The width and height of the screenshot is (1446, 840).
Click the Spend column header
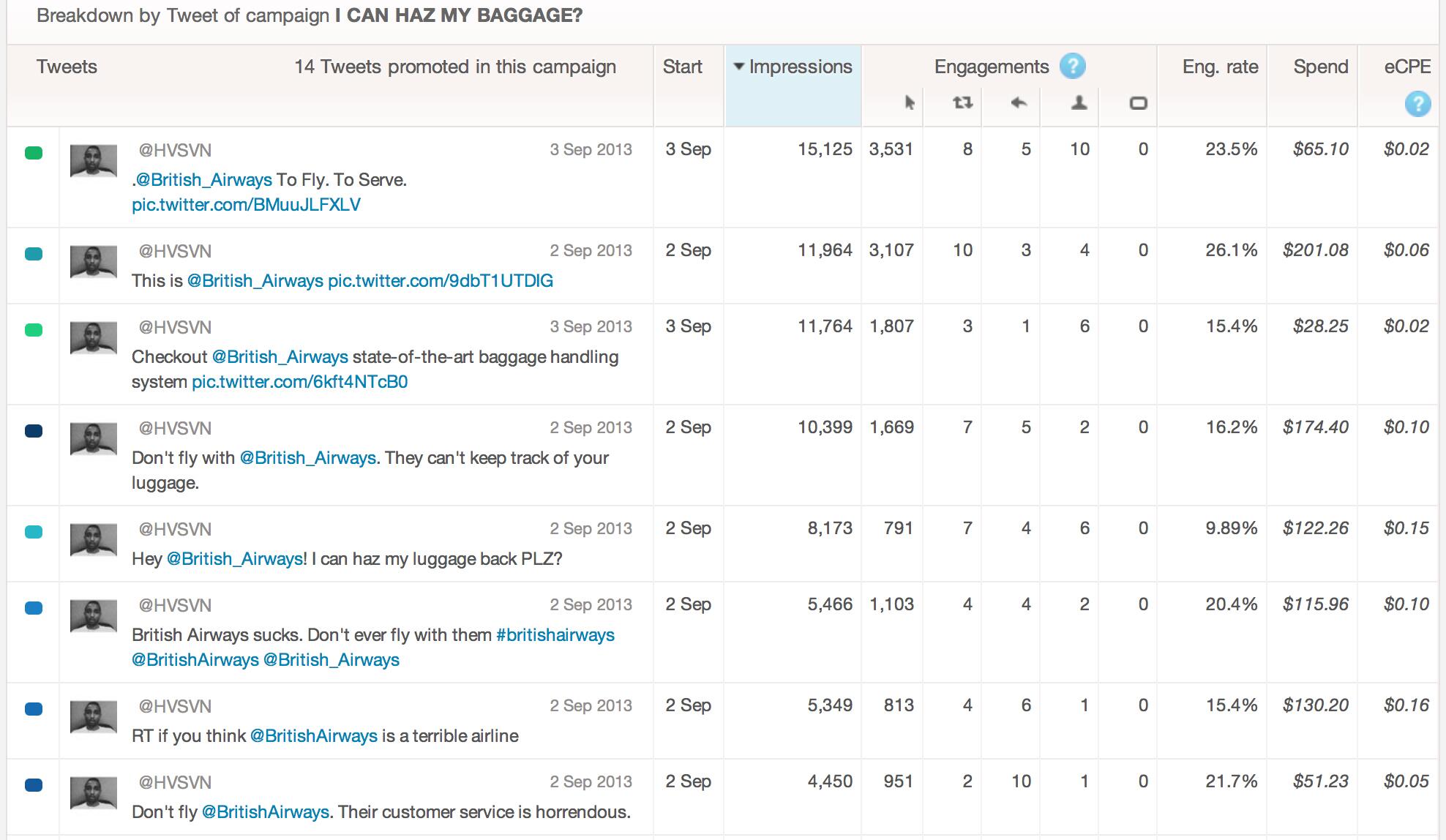coord(1321,67)
